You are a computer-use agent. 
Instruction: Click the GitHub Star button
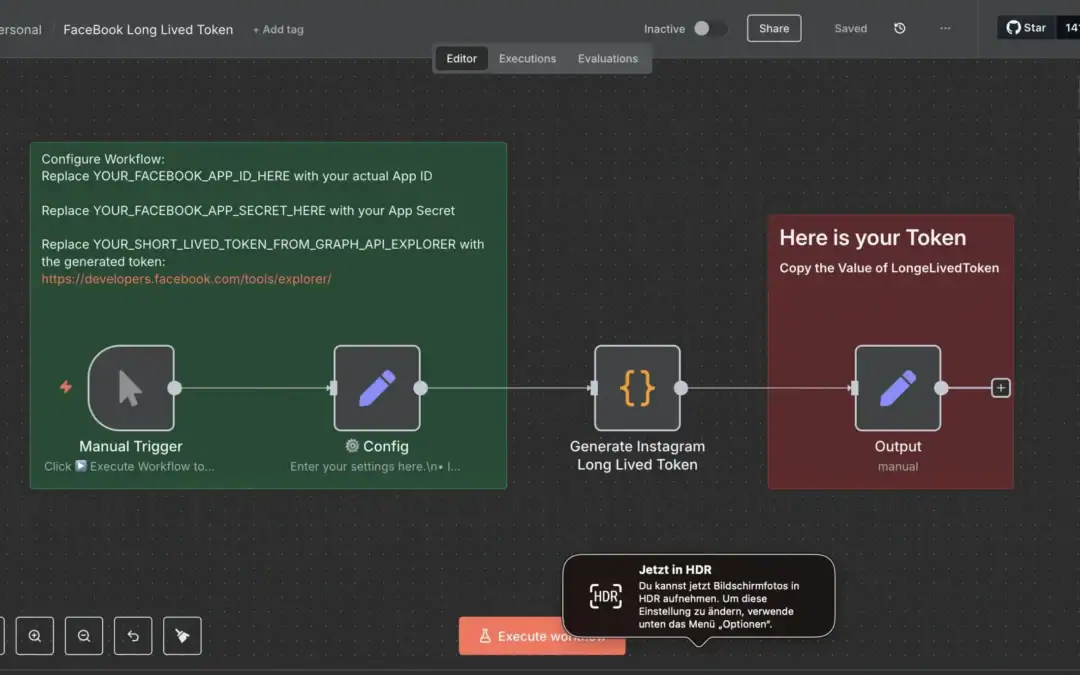click(x=1026, y=28)
